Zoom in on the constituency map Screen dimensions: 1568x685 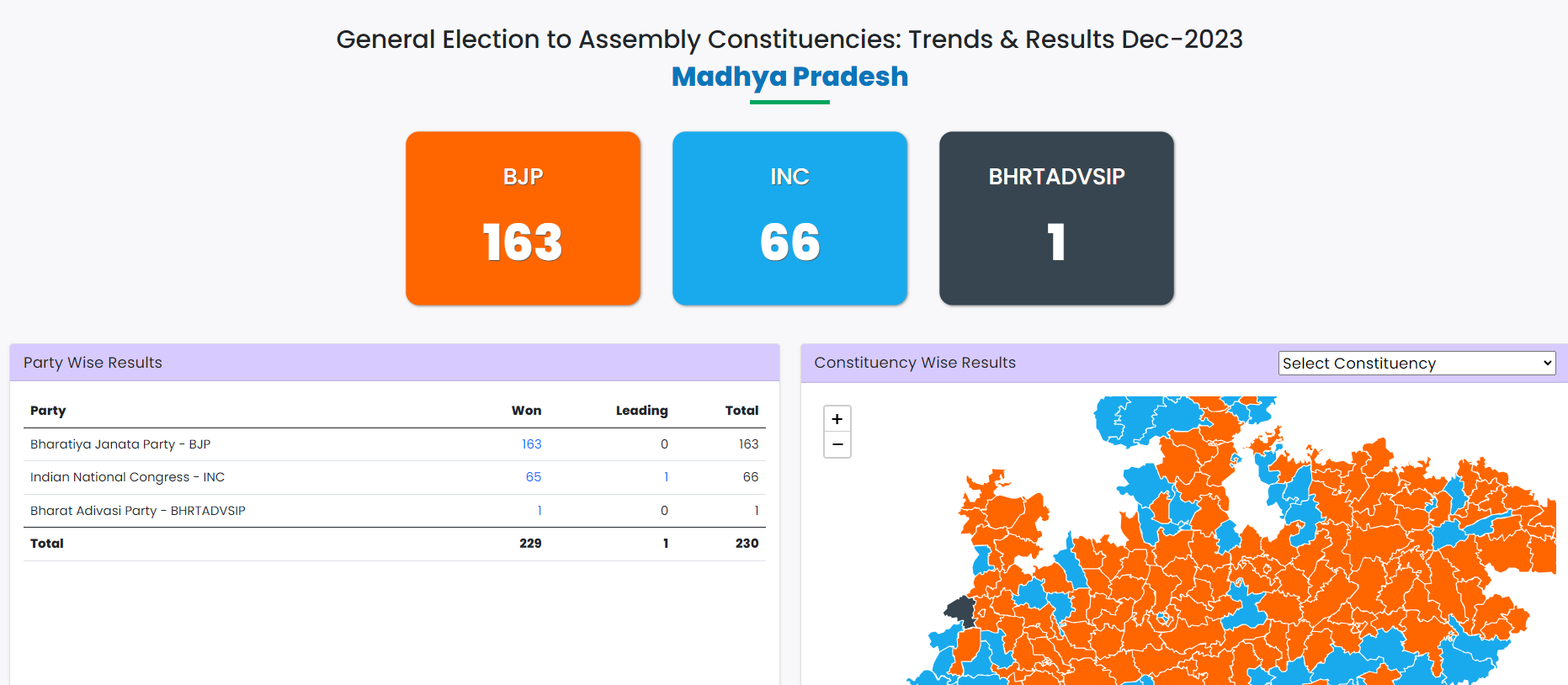[x=837, y=419]
